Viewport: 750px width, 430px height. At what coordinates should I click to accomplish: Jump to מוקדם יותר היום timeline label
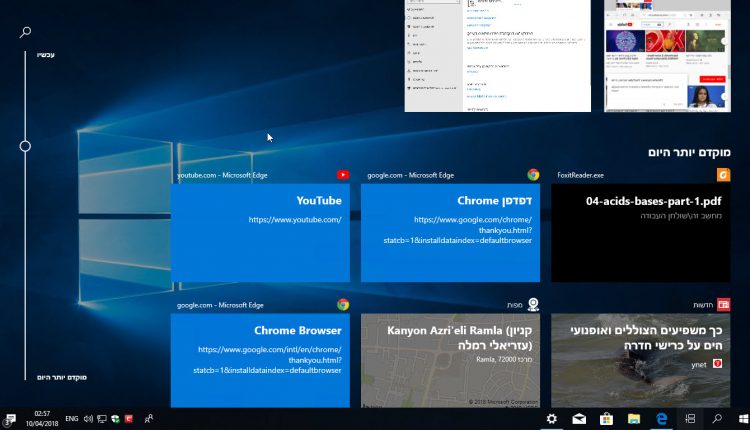pos(62,377)
